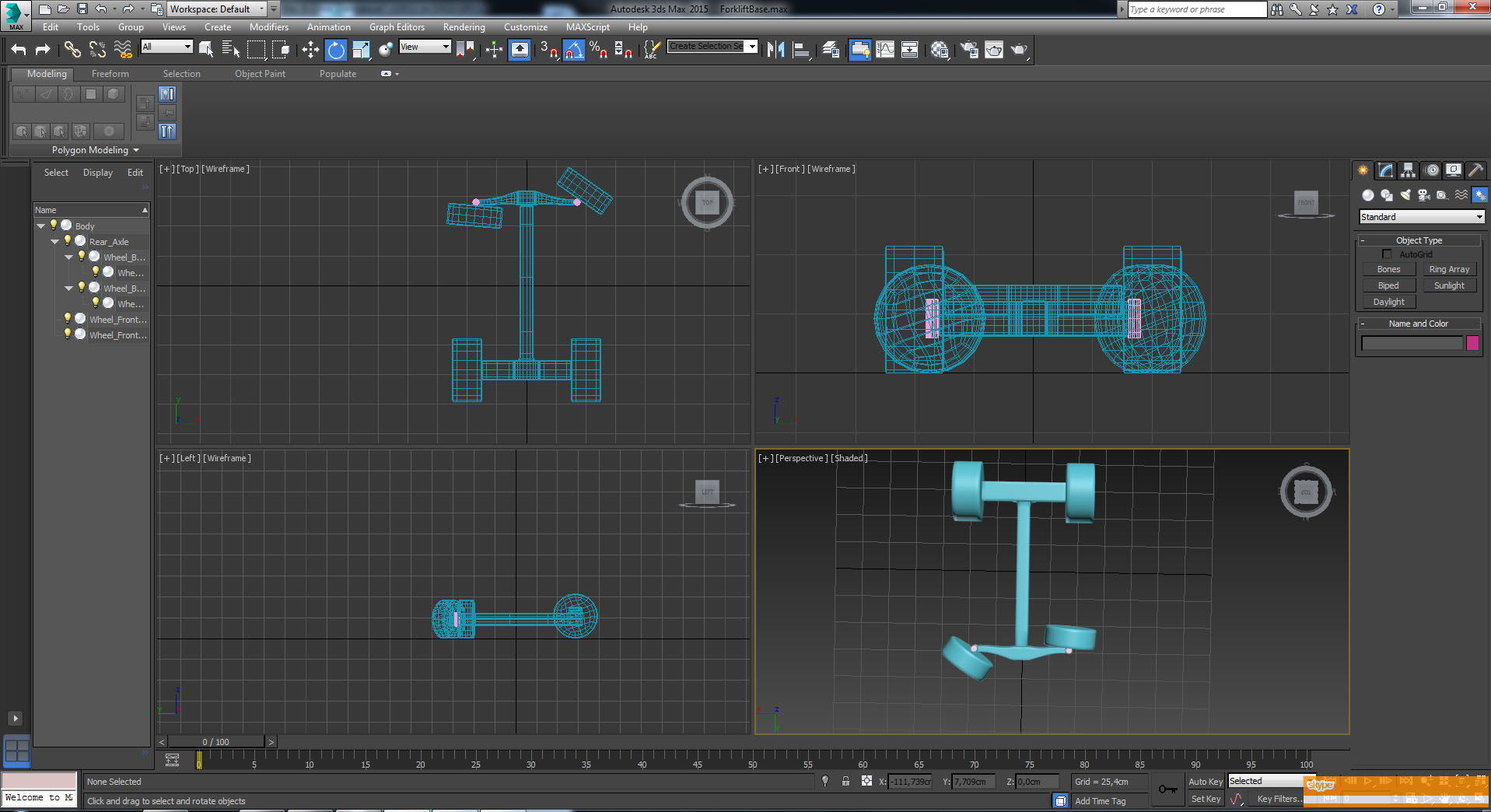Open Rendered Frame Window icon
The height and width of the screenshot is (812, 1491).
coord(994,50)
